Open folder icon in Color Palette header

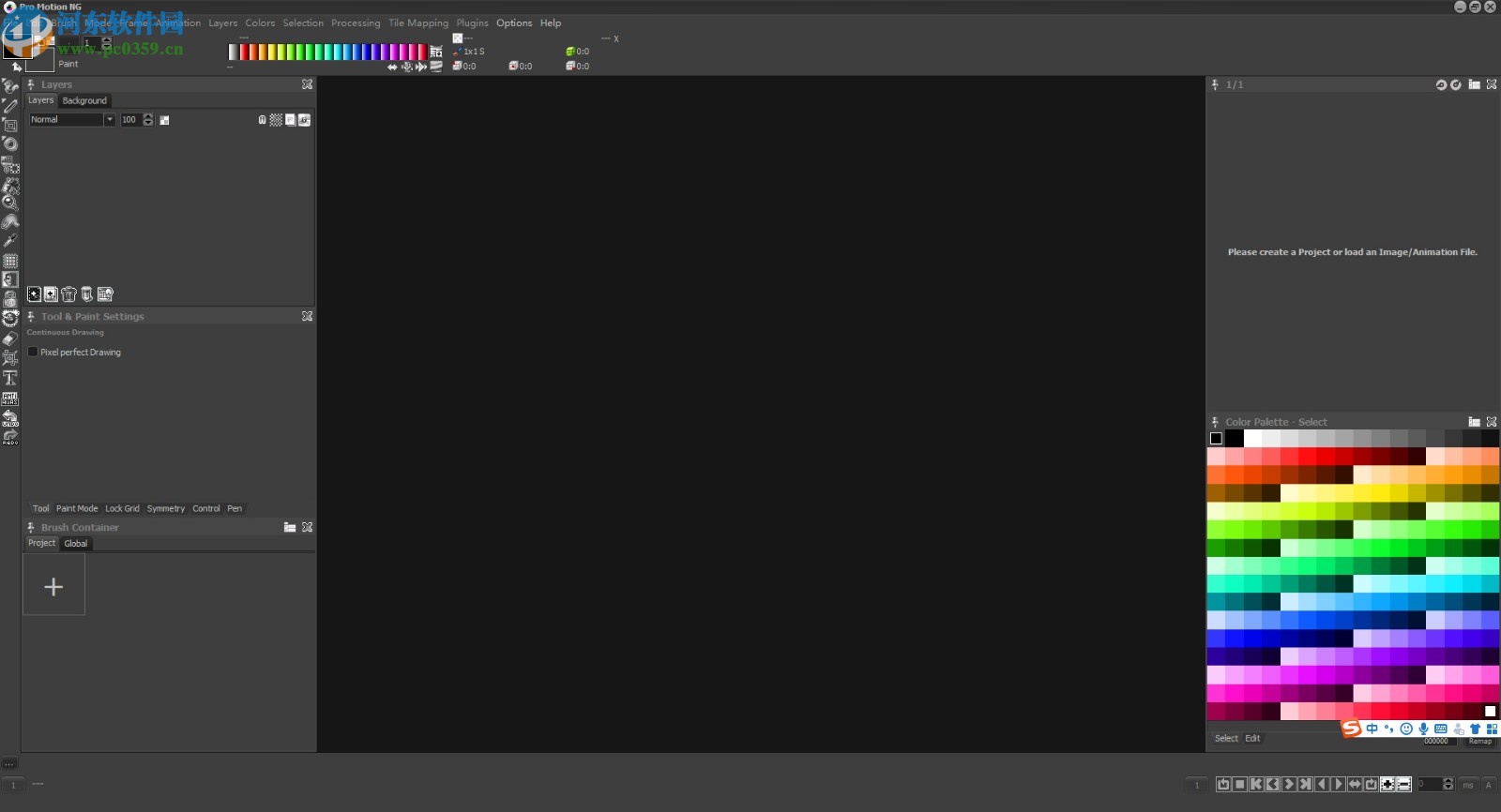1474,423
